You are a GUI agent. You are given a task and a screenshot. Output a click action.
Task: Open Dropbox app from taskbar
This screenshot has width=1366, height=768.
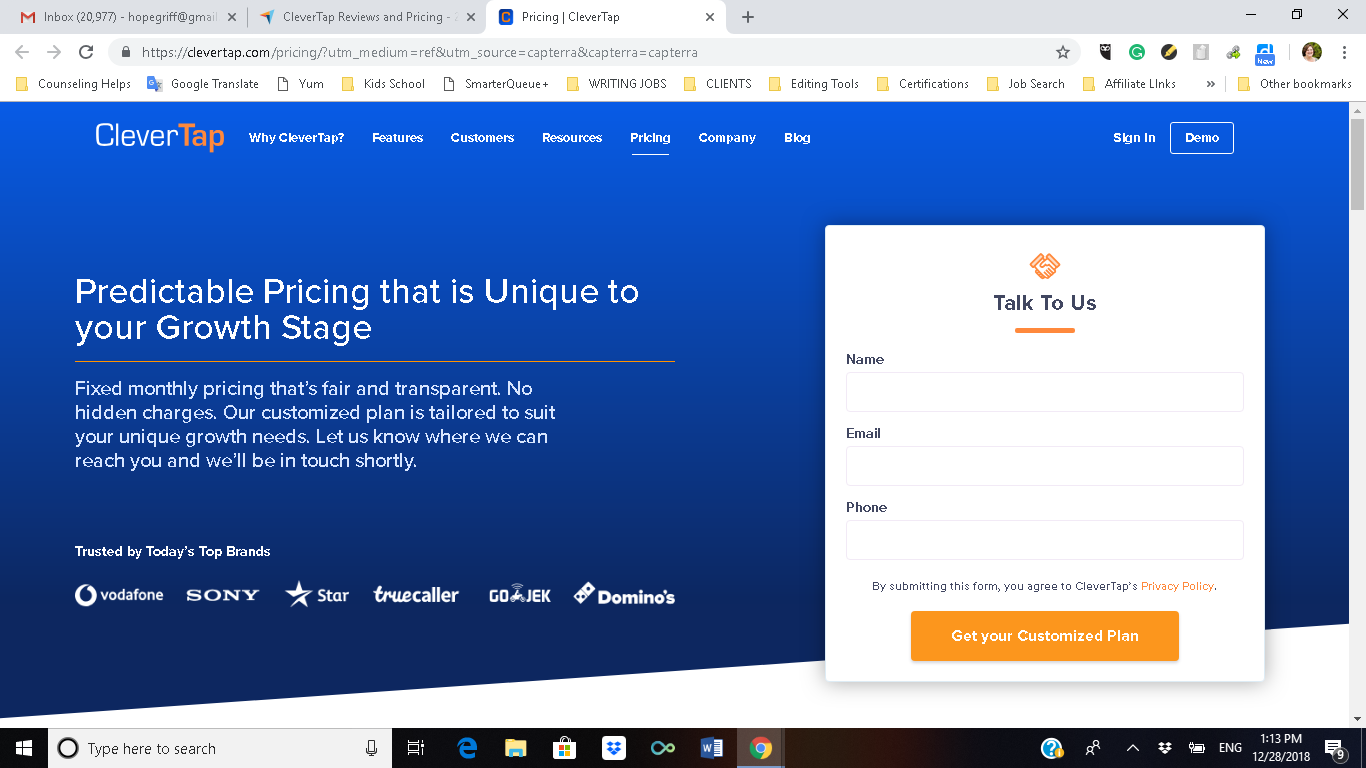click(613, 748)
